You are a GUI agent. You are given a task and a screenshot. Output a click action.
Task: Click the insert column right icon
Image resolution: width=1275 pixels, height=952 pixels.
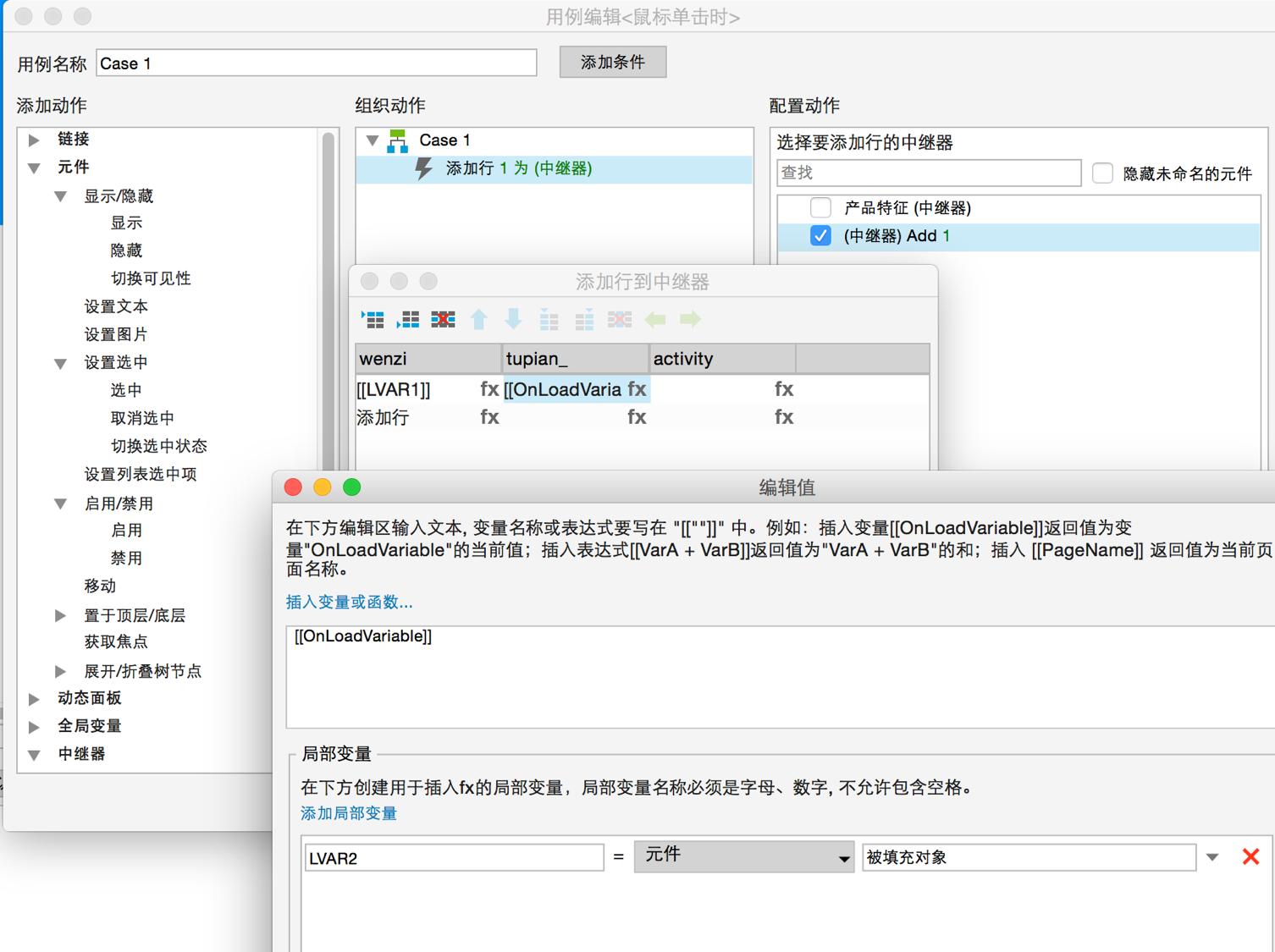(584, 319)
